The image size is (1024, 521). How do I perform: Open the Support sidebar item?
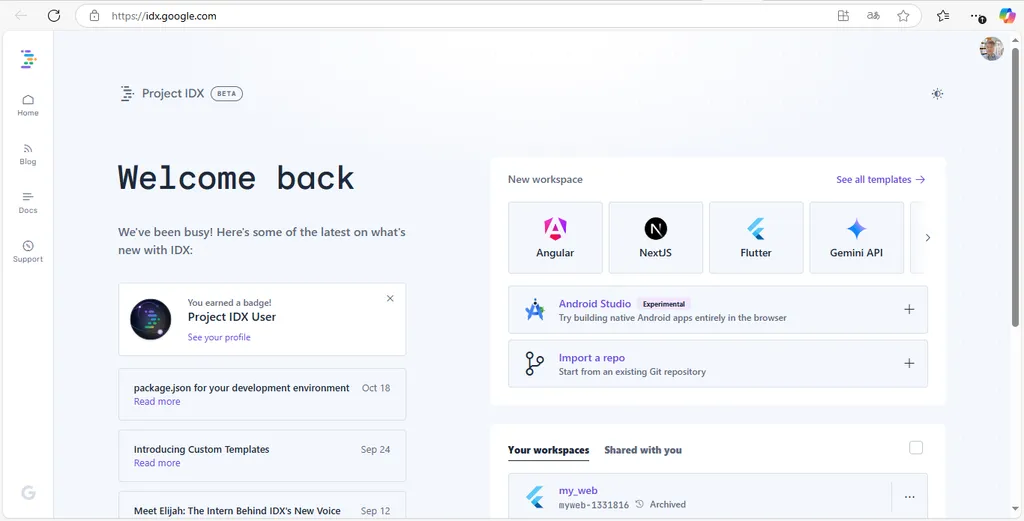pyautogui.click(x=27, y=251)
